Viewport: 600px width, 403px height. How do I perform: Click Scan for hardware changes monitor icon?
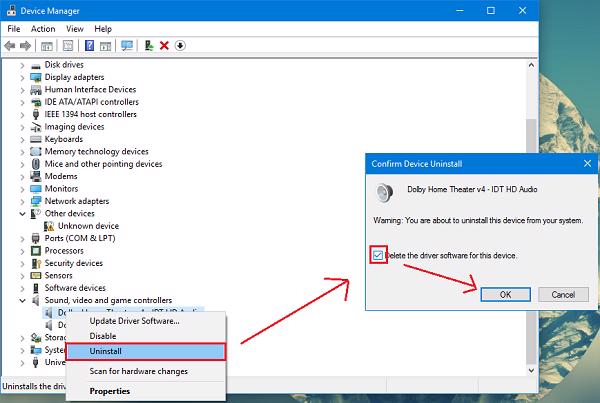[126, 45]
